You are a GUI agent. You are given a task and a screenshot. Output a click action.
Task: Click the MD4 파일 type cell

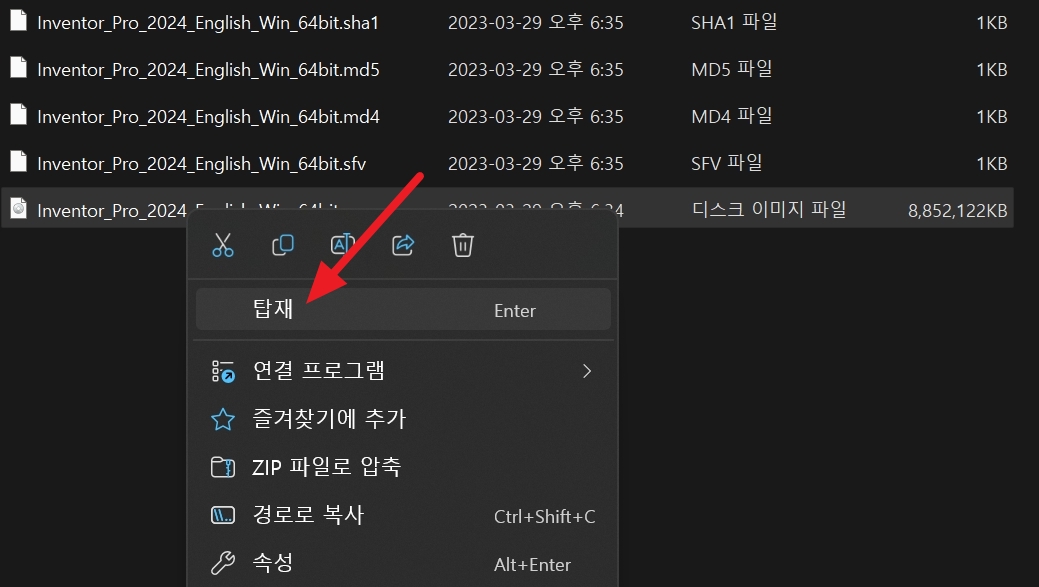tap(732, 117)
